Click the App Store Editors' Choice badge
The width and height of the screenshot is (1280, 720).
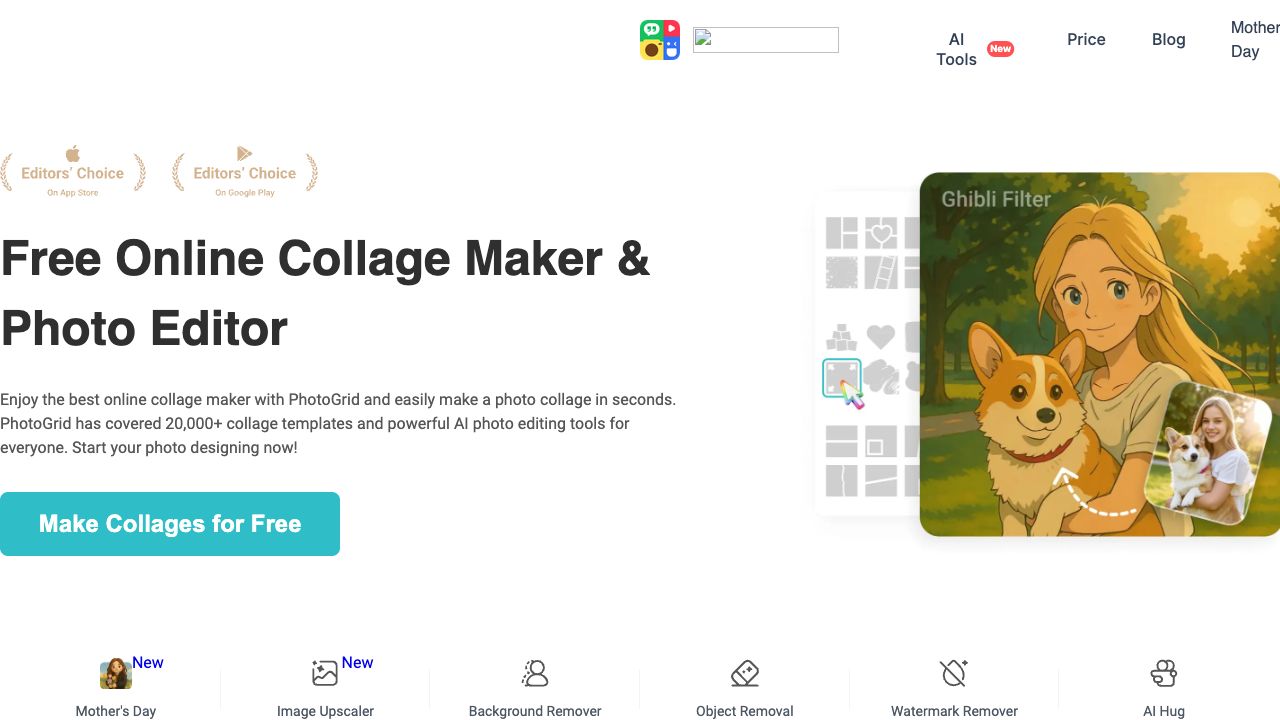click(x=73, y=172)
